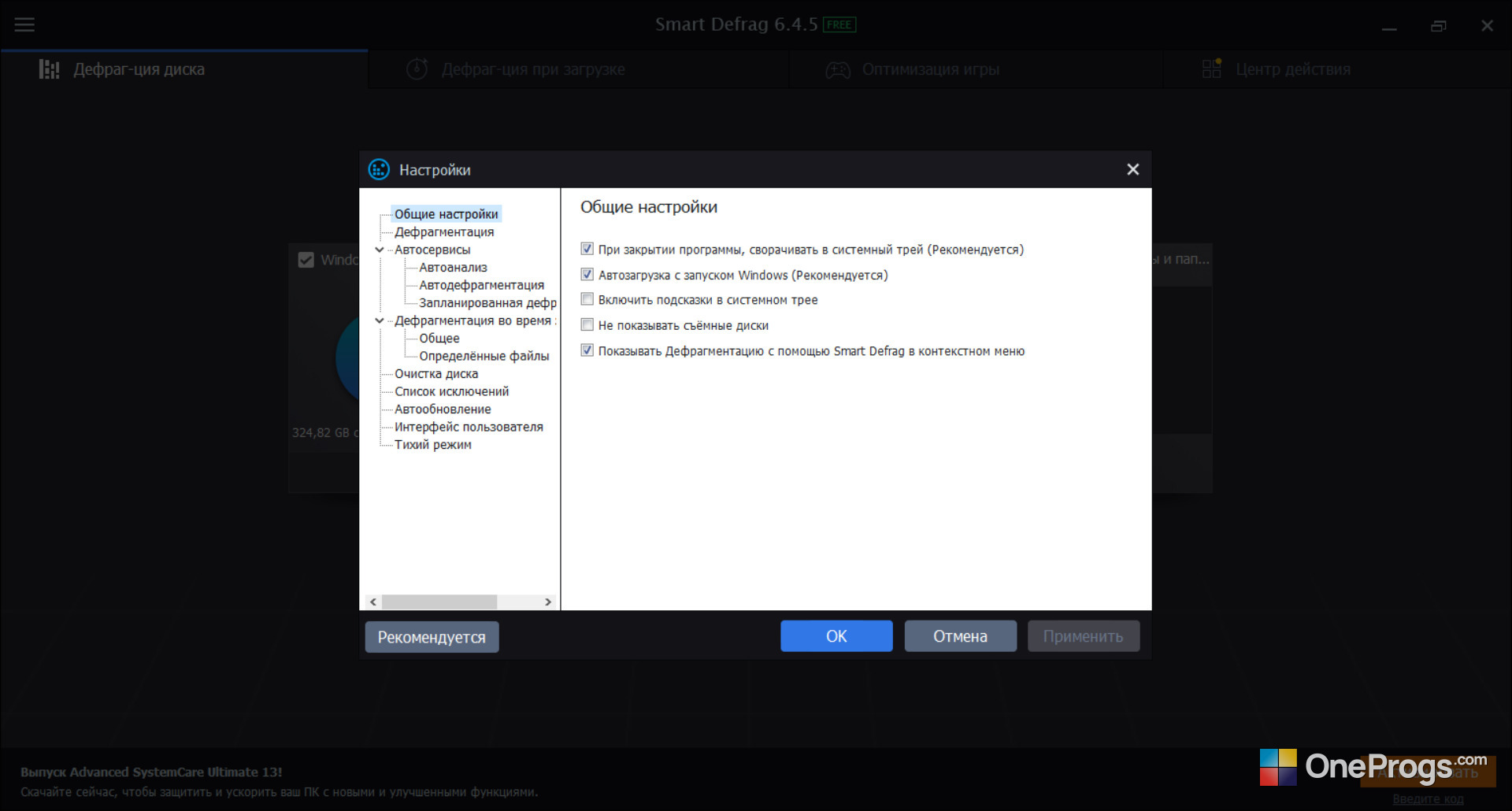Click the Применить button
Image resolution: width=1512 pixels, height=811 pixels.
1084,636
